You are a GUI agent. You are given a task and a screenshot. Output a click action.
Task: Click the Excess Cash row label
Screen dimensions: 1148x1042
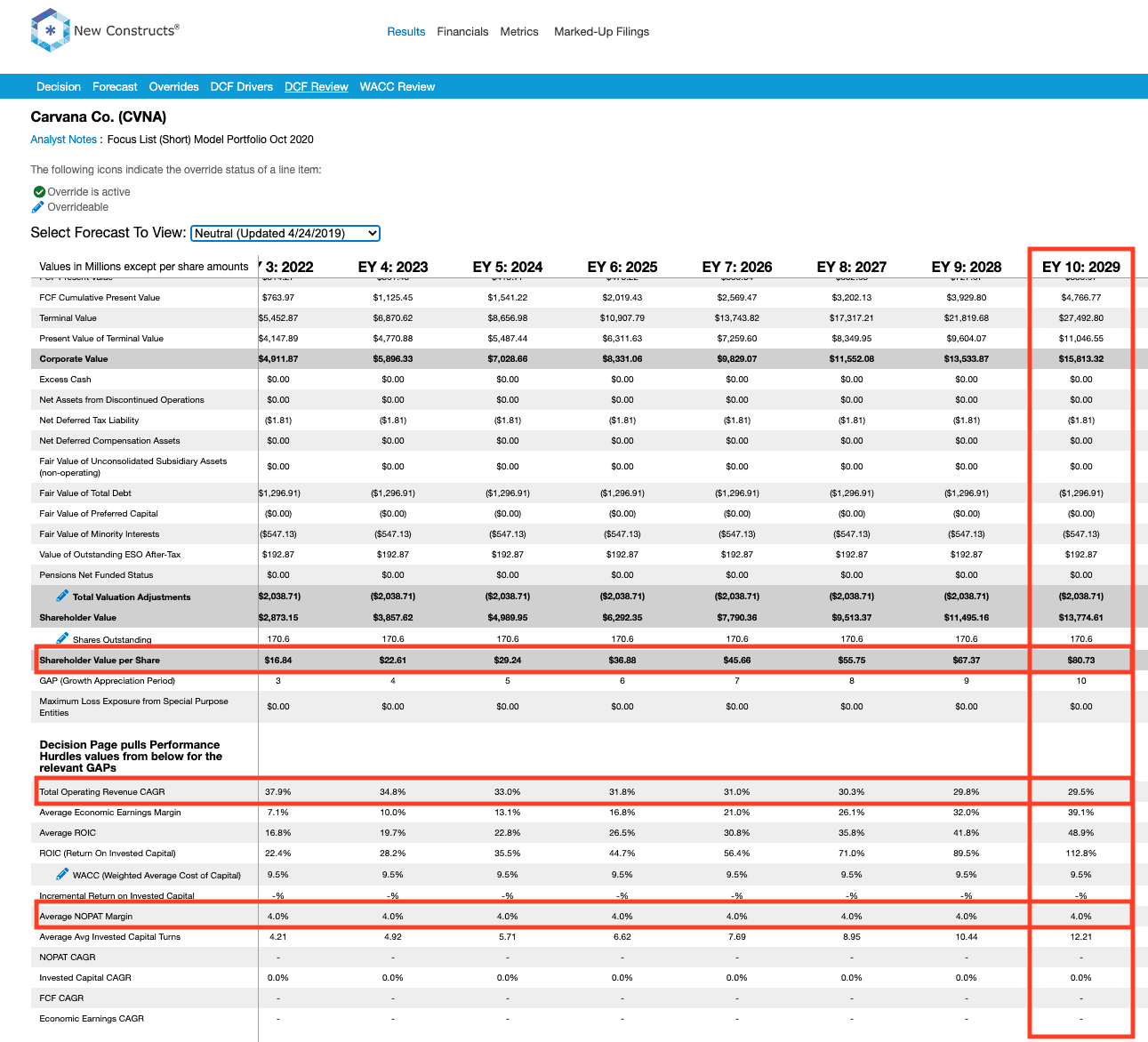[65, 380]
